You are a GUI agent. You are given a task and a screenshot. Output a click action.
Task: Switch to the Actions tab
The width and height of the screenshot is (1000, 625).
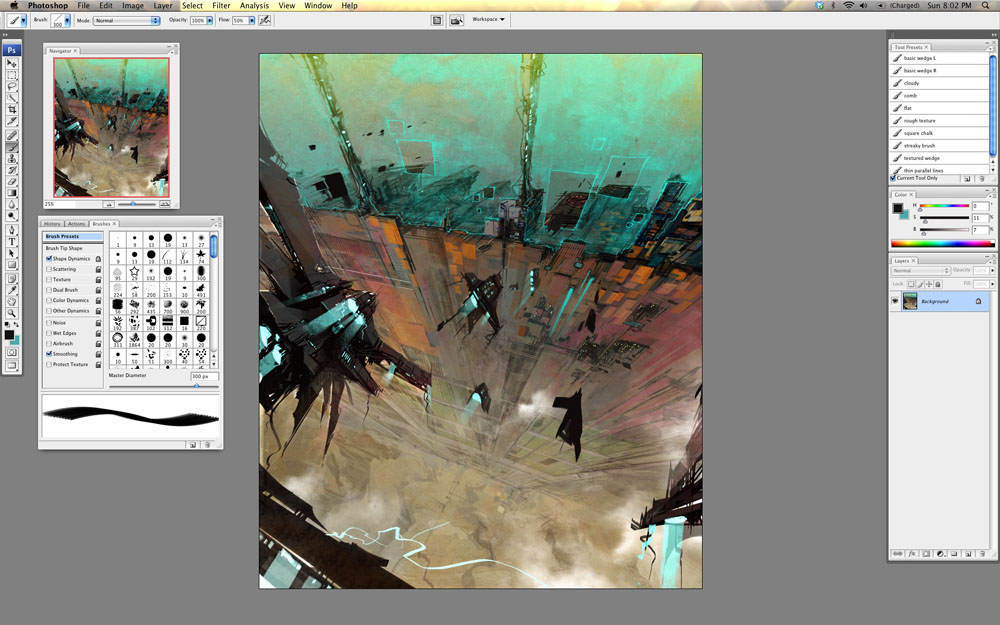click(x=76, y=224)
